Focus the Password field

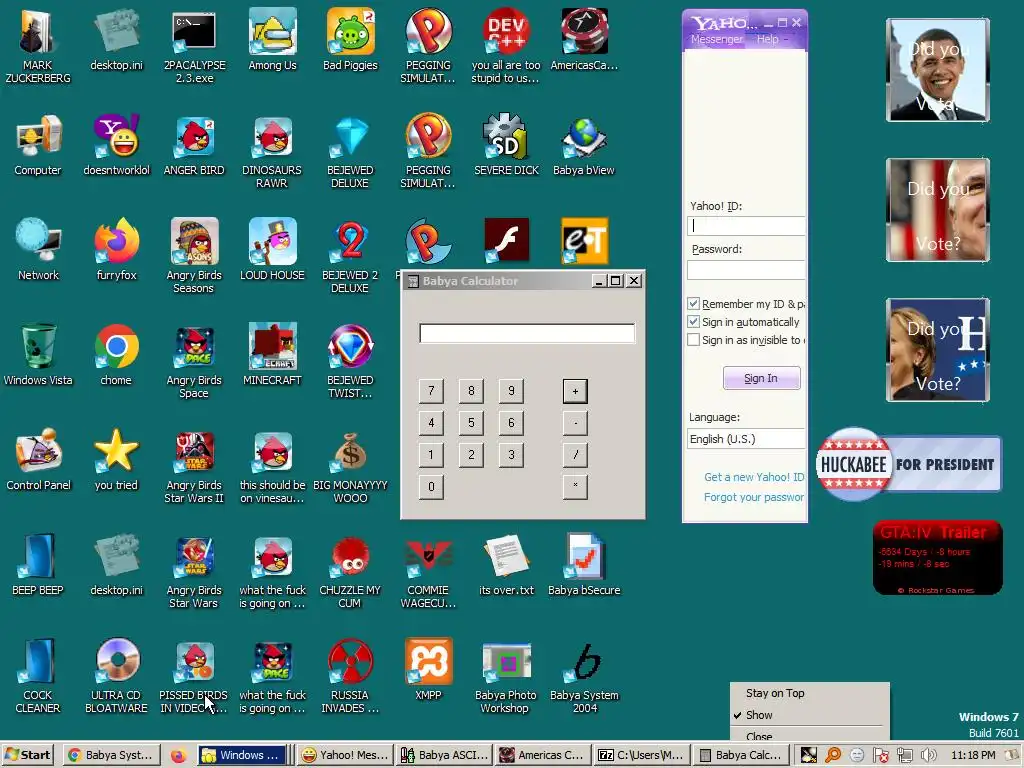tap(746, 270)
